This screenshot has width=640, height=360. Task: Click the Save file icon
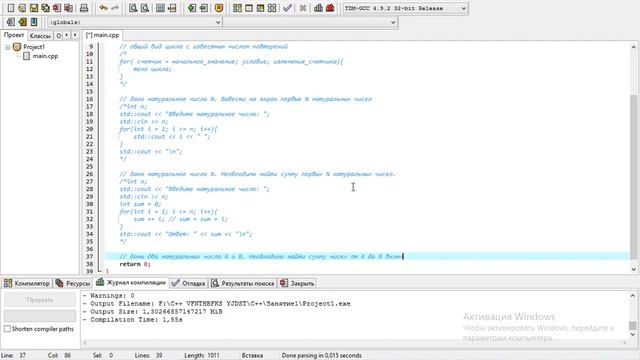[x=34, y=8]
